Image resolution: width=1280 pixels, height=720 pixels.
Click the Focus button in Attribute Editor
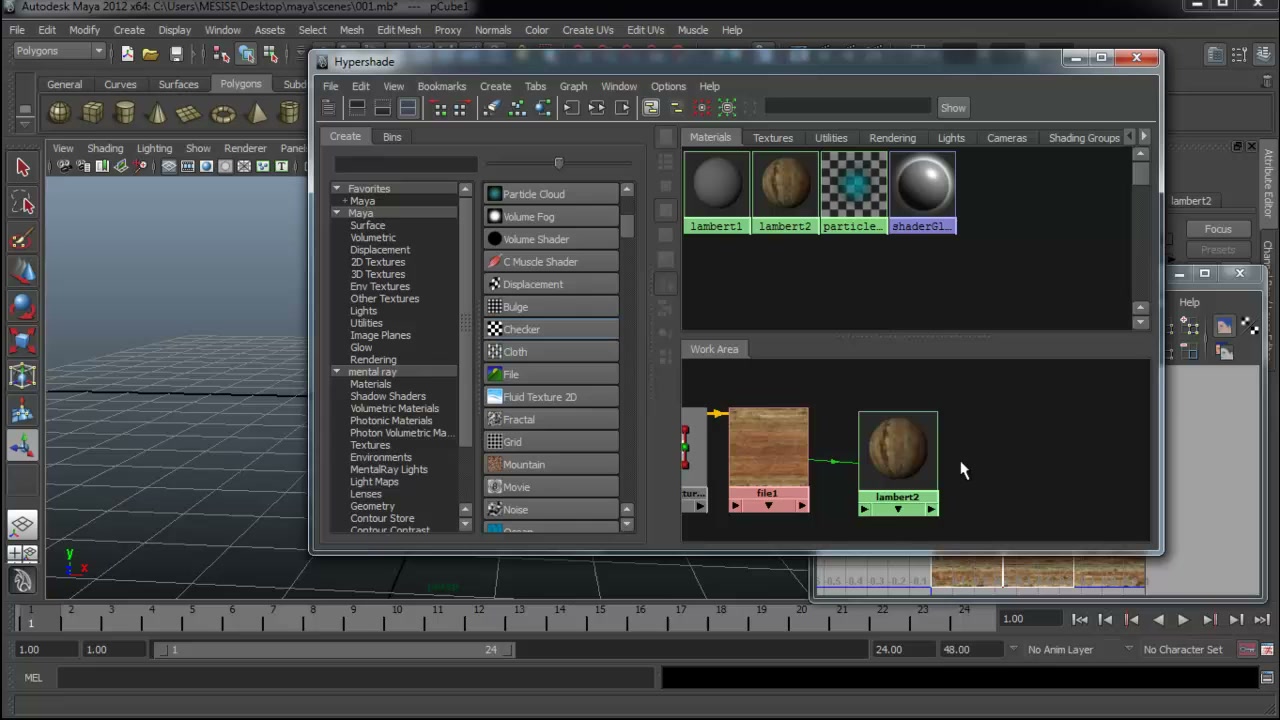(x=1218, y=229)
